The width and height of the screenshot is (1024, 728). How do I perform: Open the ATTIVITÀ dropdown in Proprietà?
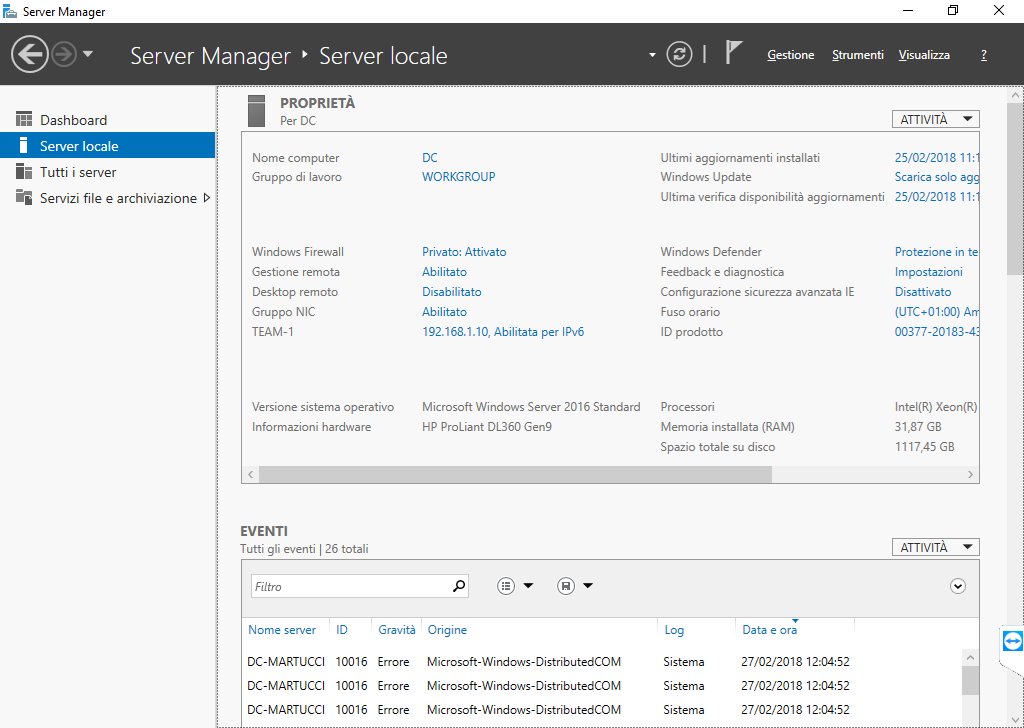click(x=935, y=119)
